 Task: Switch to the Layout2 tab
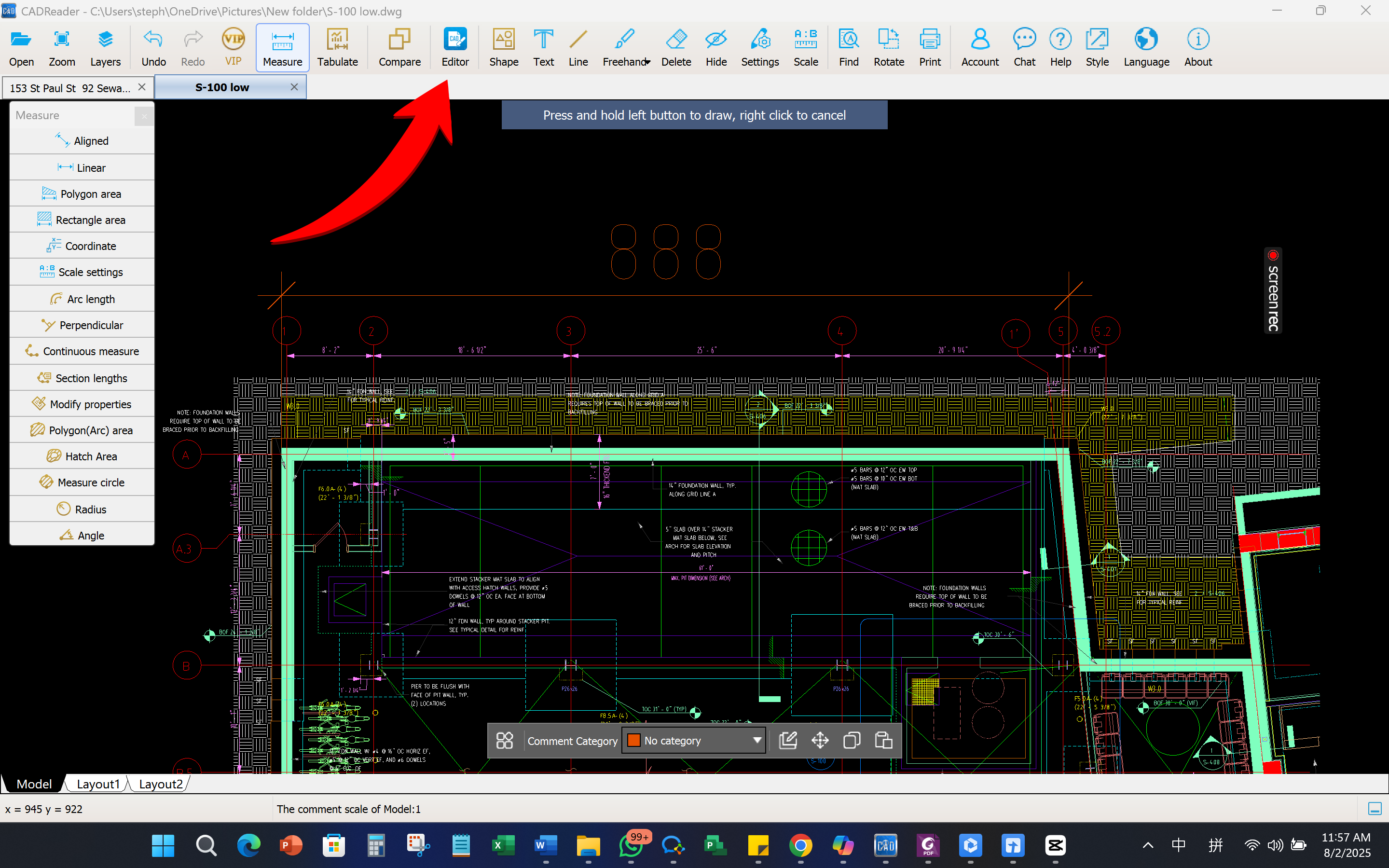pos(161,784)
